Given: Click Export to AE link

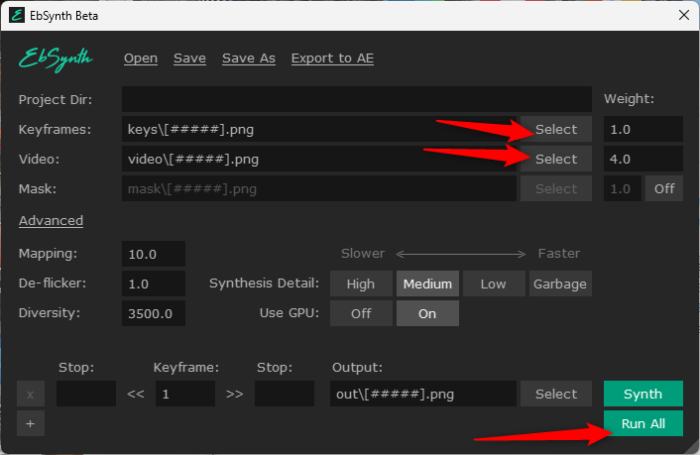Looking at the screenshot, I should [332, 58].
